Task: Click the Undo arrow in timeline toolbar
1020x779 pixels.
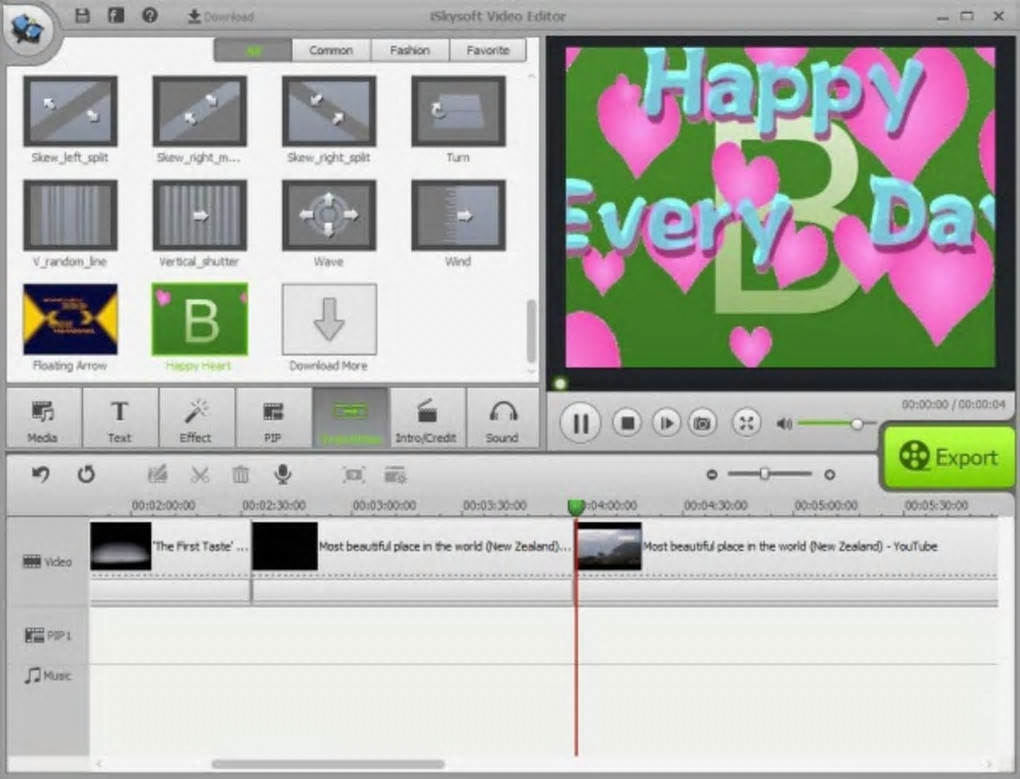Action: (x=41, y=475)
